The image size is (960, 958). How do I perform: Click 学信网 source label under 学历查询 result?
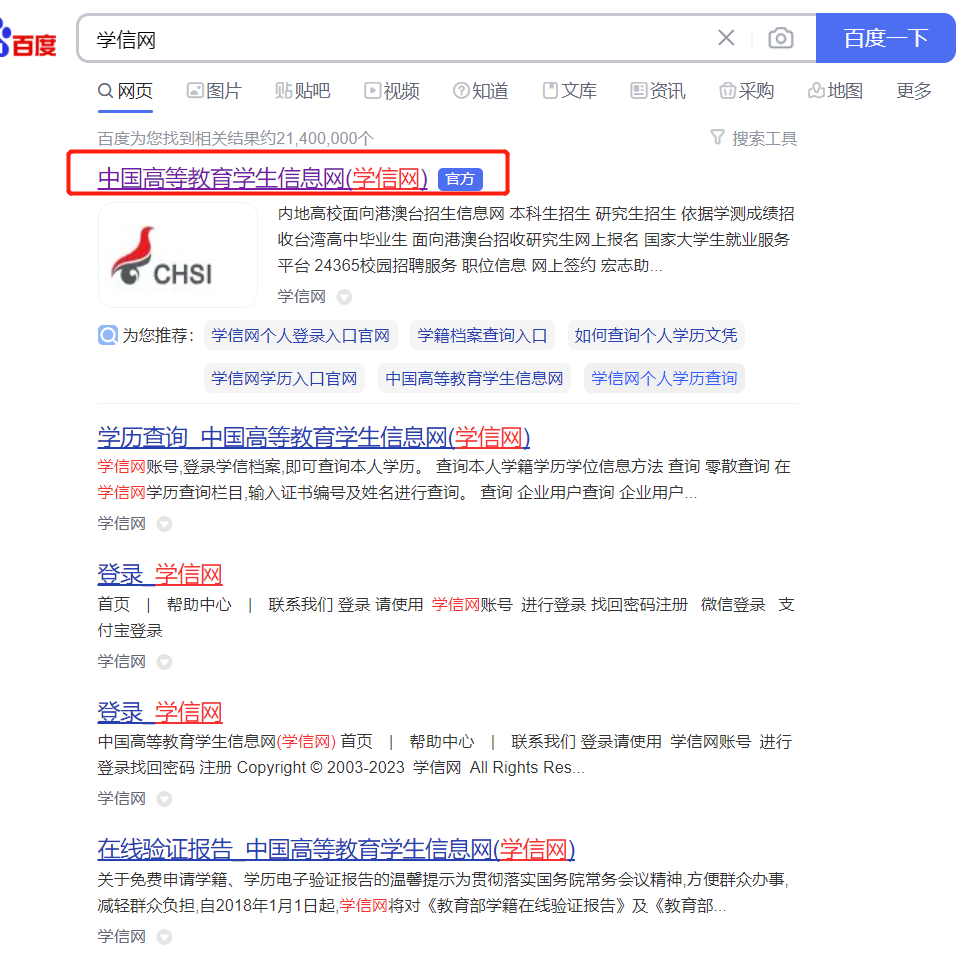(121, 523)
